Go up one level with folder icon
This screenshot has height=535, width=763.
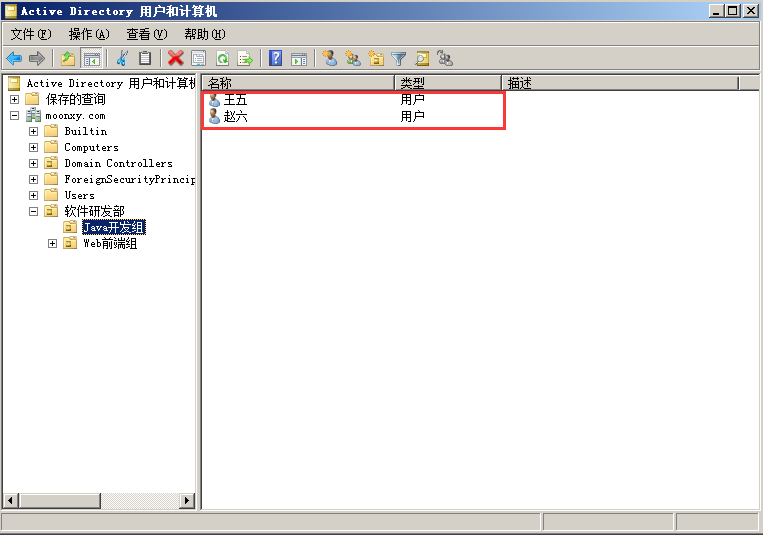[68, 59]
